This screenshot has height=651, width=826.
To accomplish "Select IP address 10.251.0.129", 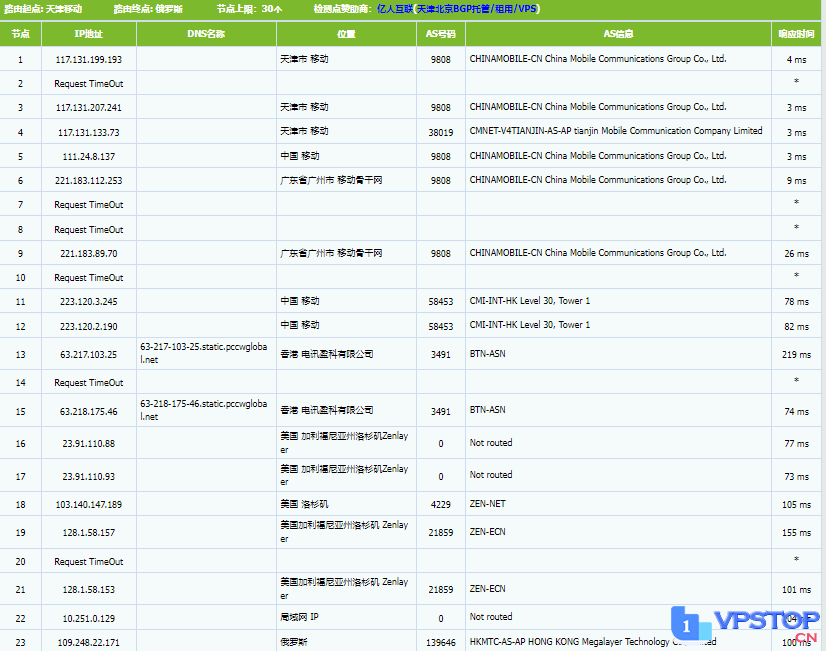I will tap(88, 618).
